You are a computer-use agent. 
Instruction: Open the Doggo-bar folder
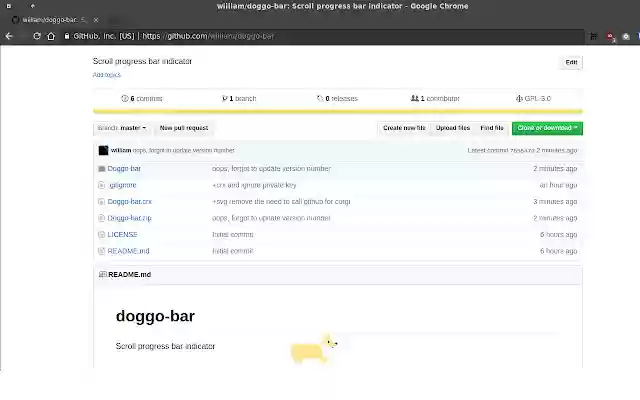(x=124, y=169)
